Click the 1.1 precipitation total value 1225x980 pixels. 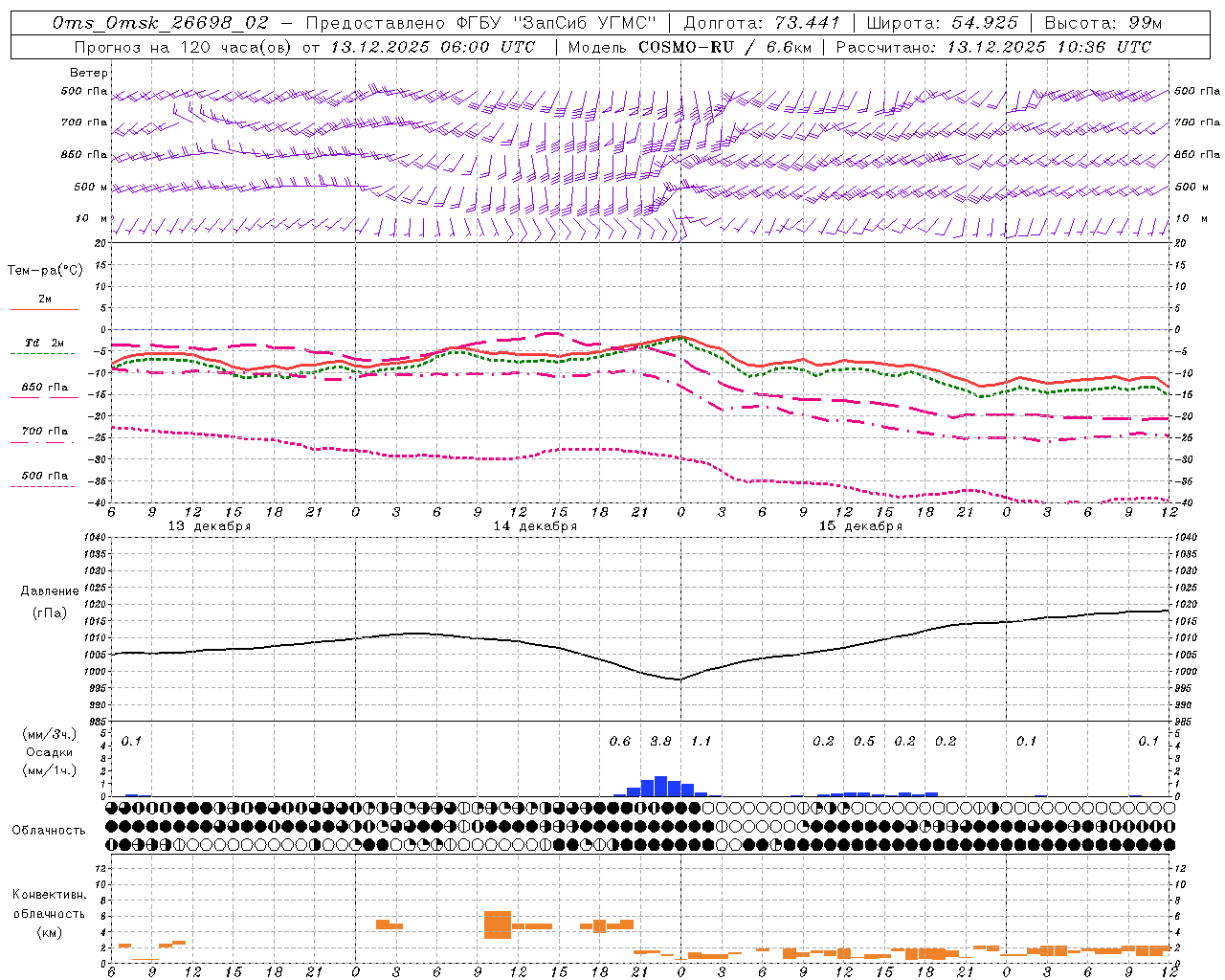[x=702, y=742]
